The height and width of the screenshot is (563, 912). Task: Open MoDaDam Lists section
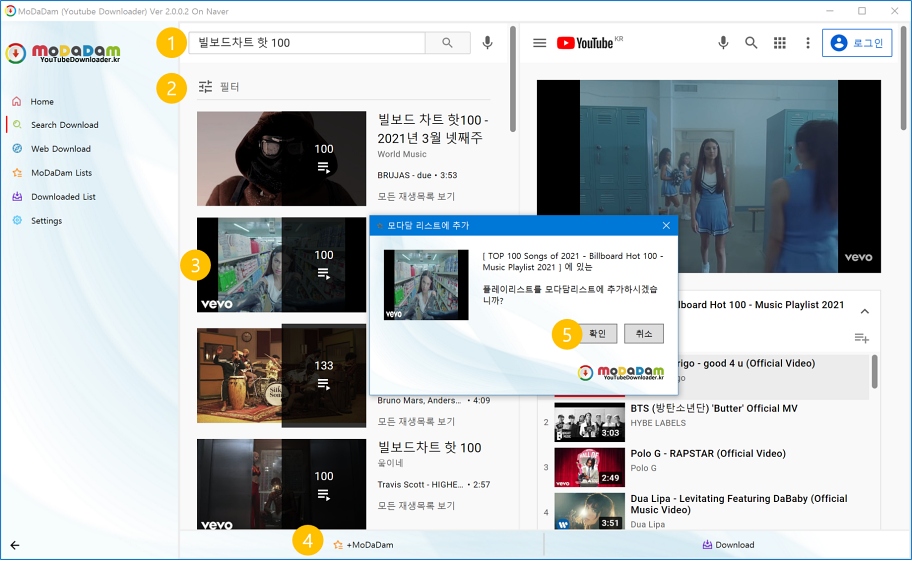(x=61, y=173)
